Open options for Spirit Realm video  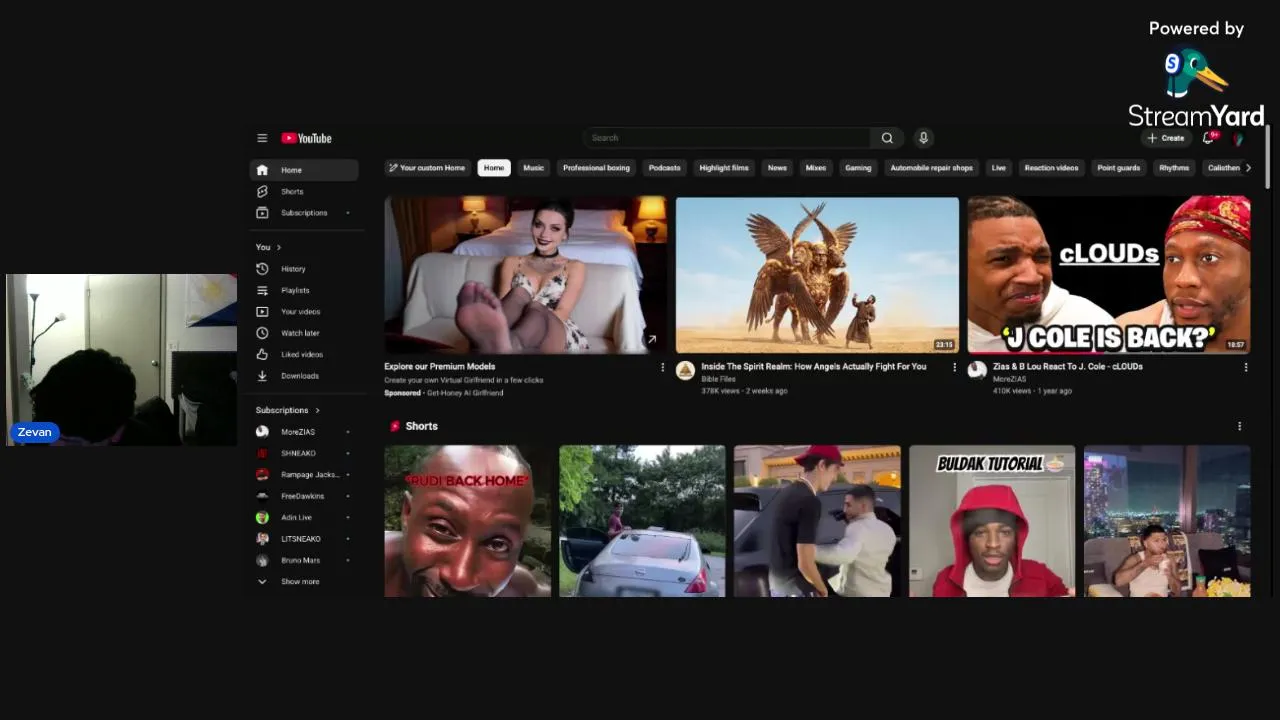954,367
